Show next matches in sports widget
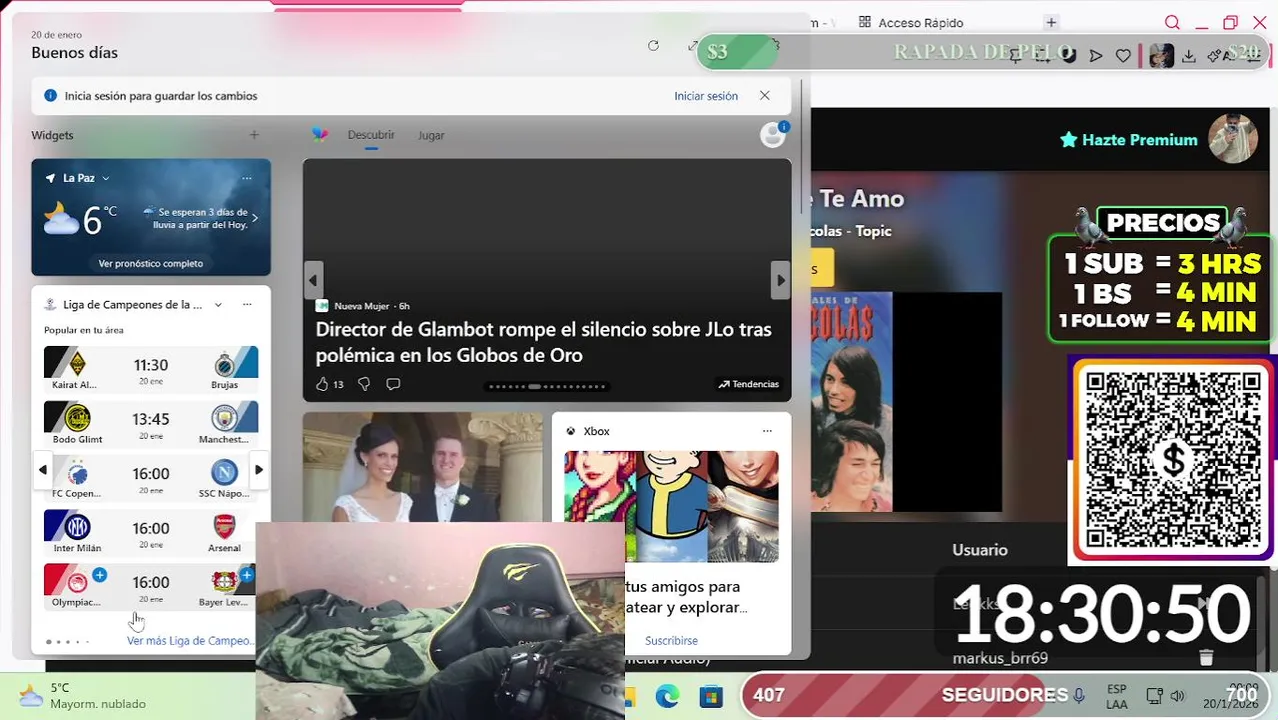 (259, 469)
